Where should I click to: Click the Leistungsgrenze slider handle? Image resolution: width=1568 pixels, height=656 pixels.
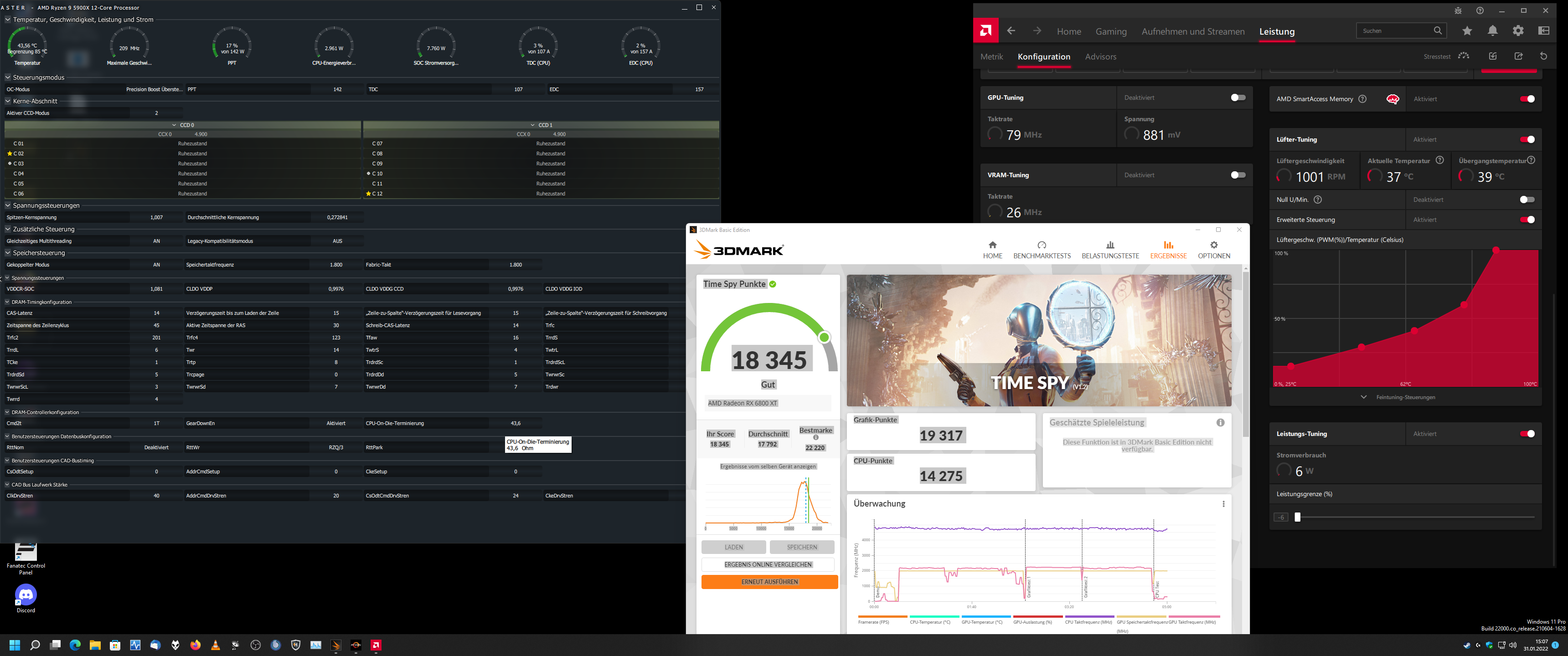1297,517
